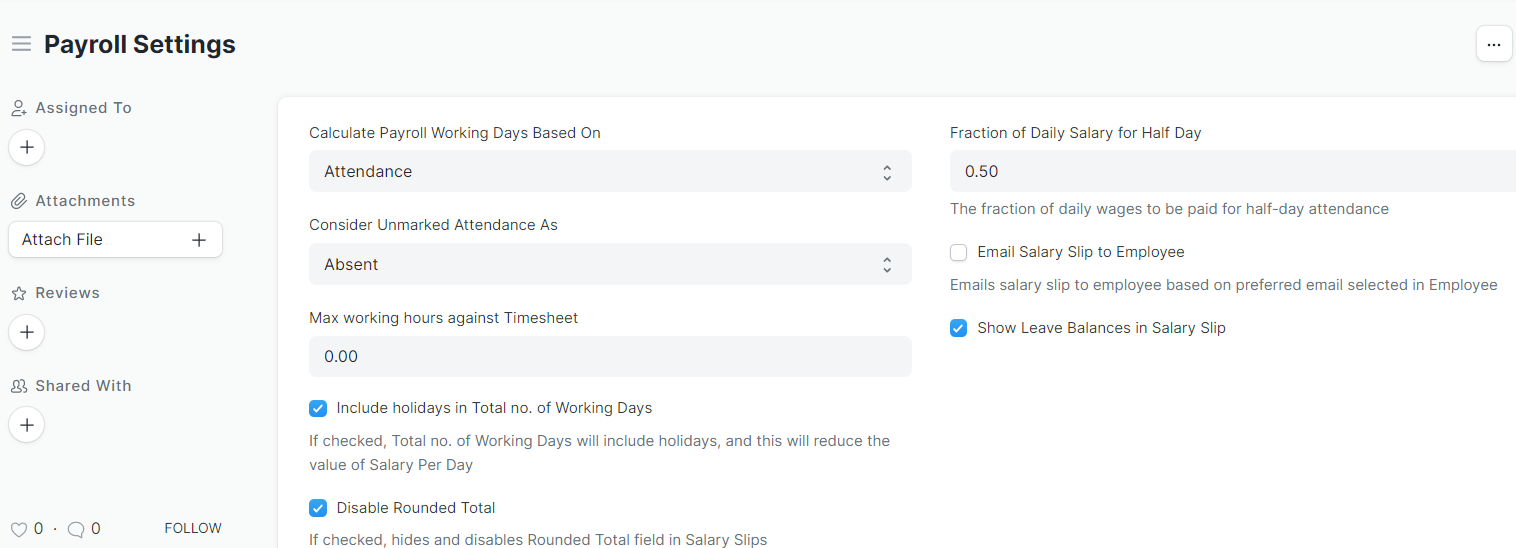1516x548 pixels.
Task: Enable Email Salary Slip to Employee
Action: 959,252
